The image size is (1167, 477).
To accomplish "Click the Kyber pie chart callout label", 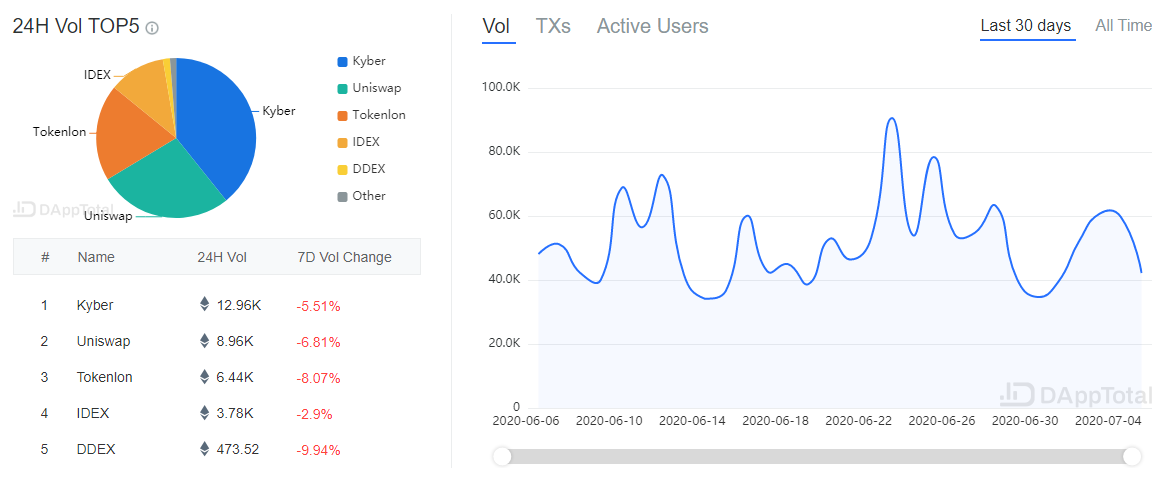I will pos(278,111).
